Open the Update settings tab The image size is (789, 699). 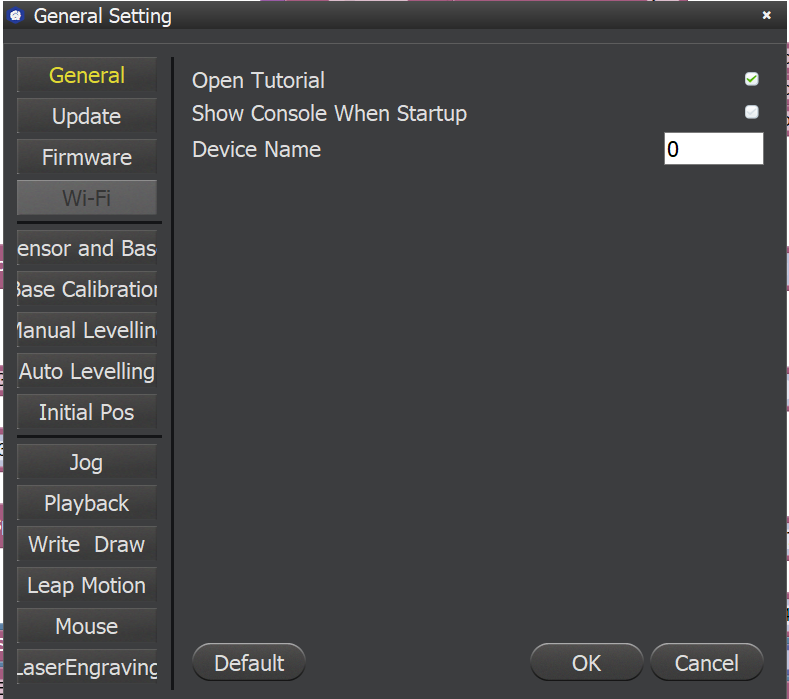(87, 117)
